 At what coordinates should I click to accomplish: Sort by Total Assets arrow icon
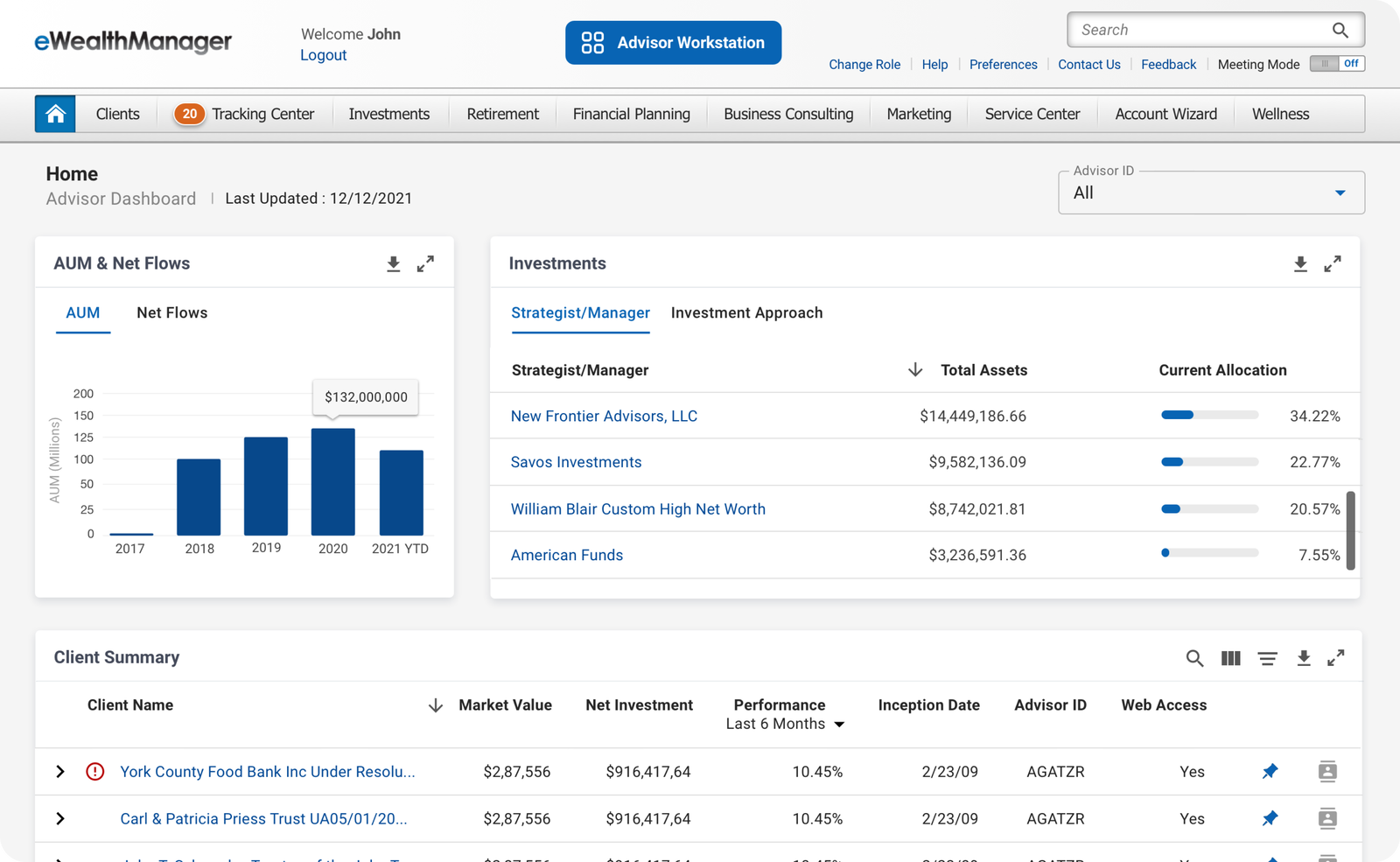point(915,369)
